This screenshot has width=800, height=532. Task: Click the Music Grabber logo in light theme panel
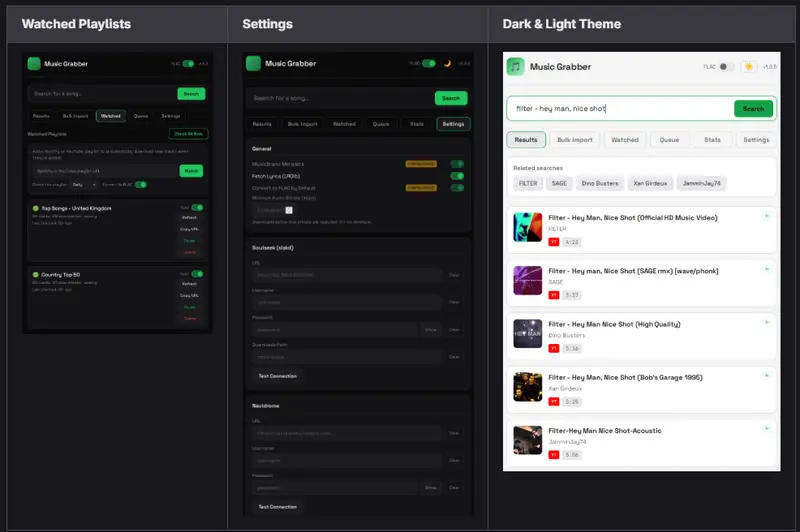515,67
